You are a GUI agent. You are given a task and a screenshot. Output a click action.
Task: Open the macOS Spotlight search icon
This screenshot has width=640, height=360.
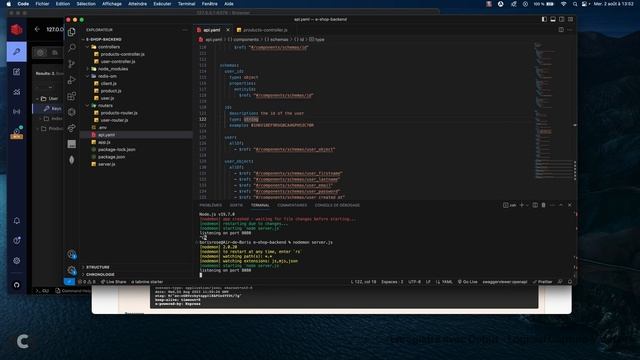(575, 4)
